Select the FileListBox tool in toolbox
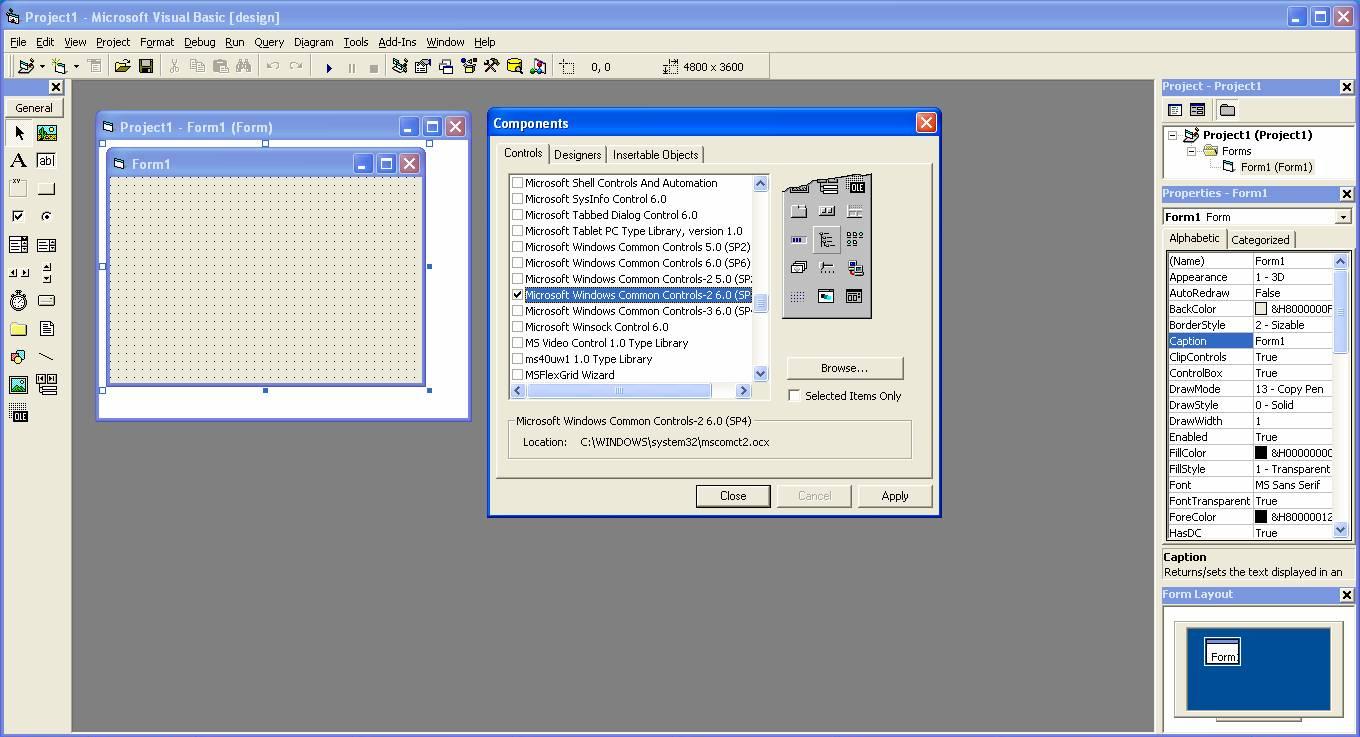 (46, 329)
